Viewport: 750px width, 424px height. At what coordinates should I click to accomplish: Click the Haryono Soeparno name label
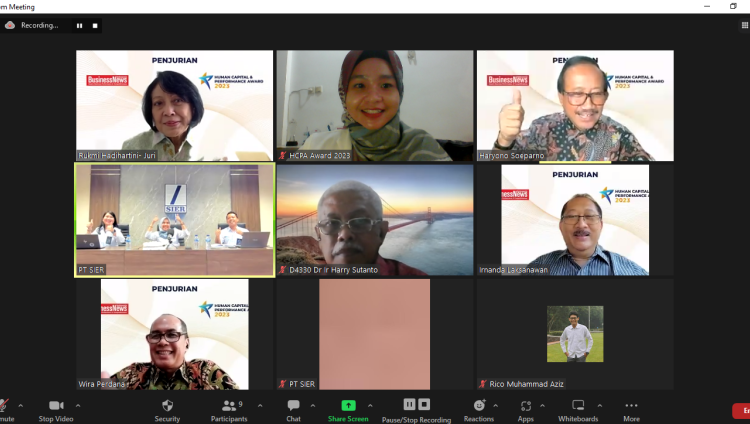[x=511, y=156]
